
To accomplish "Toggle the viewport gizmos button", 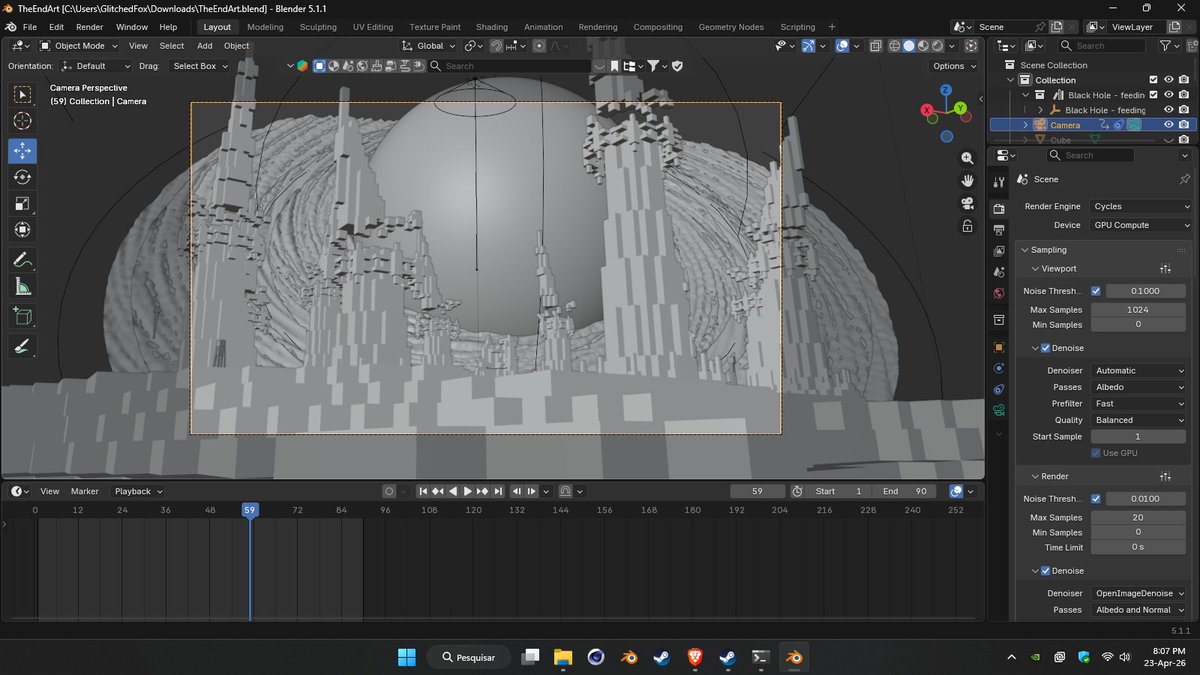I will coord(808,46).
